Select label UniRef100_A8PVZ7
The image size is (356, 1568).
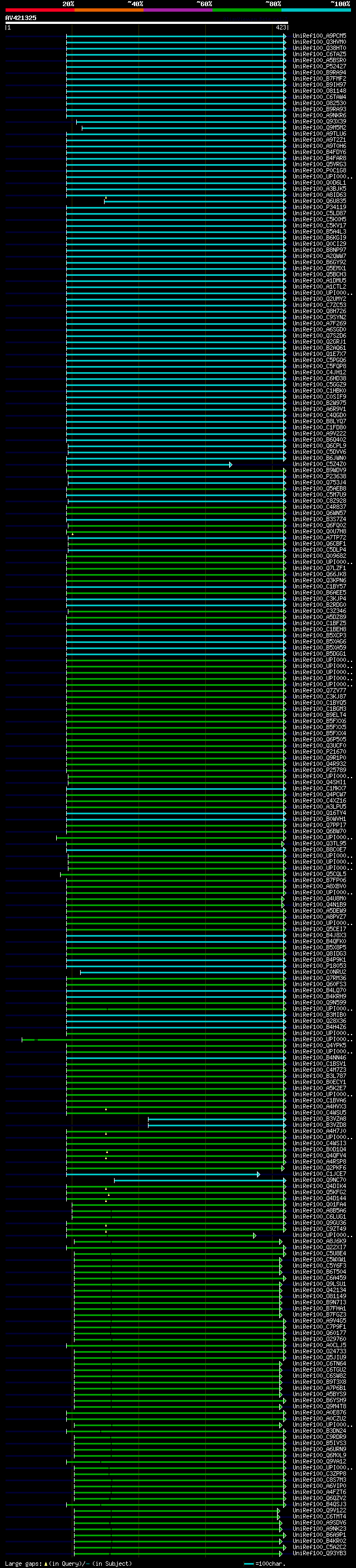click(319, 917)
